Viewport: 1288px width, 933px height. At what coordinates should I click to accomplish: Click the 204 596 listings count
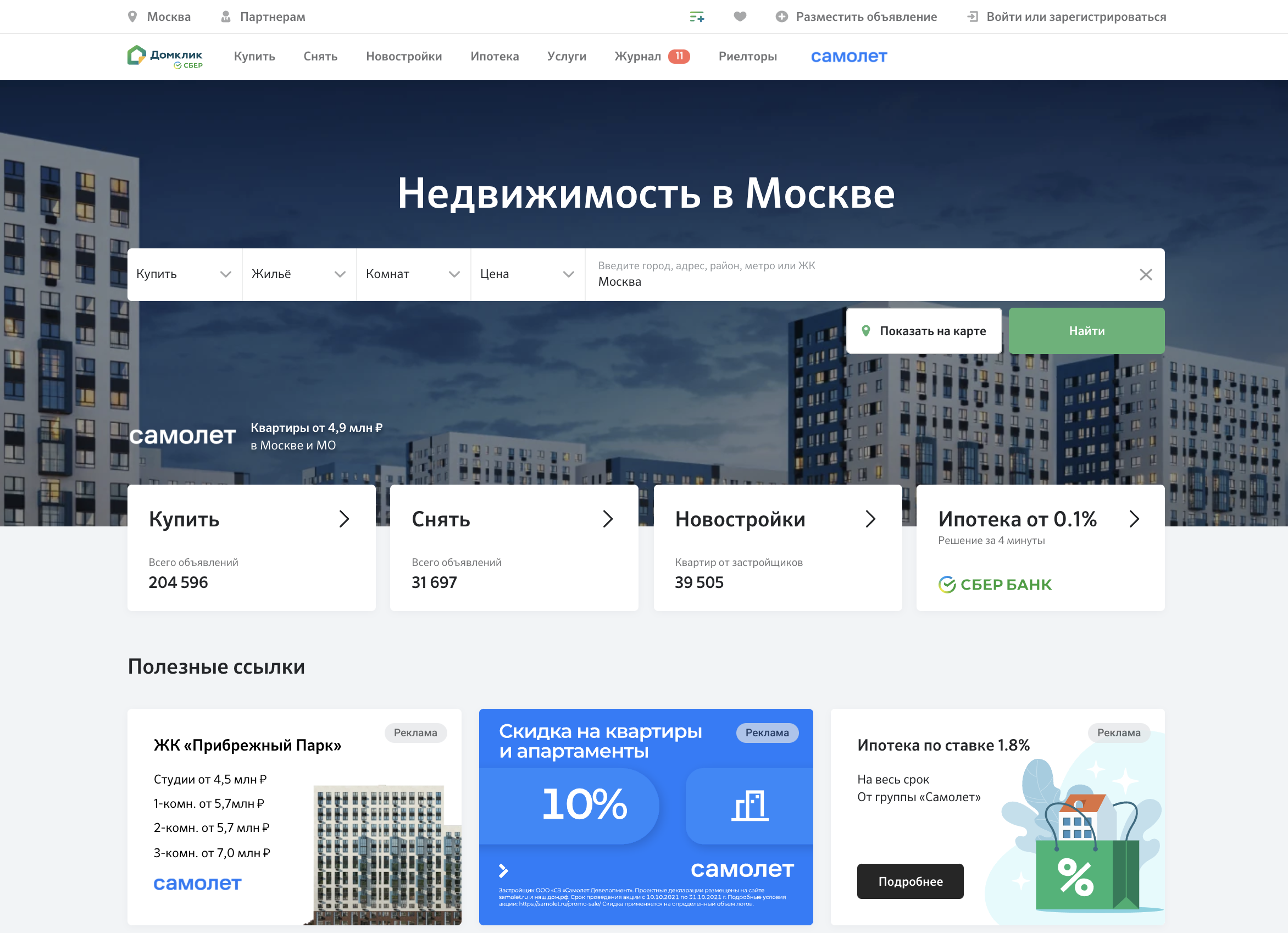point(177,582)
